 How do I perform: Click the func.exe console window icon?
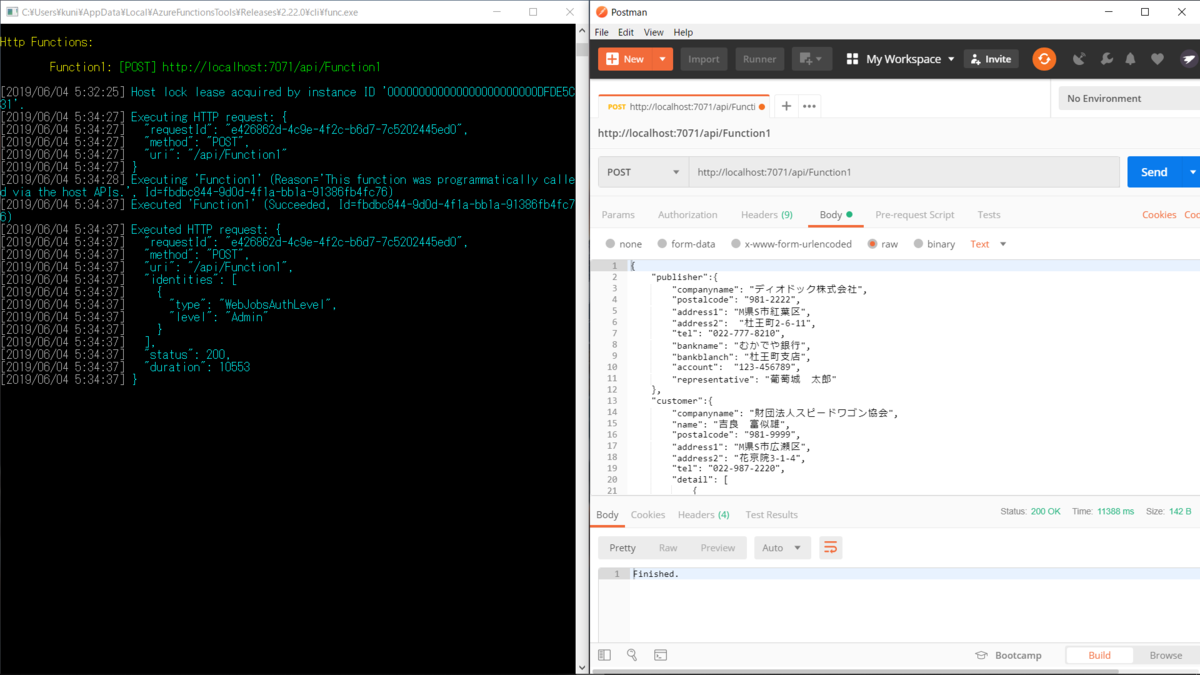[x=10, y=12]
